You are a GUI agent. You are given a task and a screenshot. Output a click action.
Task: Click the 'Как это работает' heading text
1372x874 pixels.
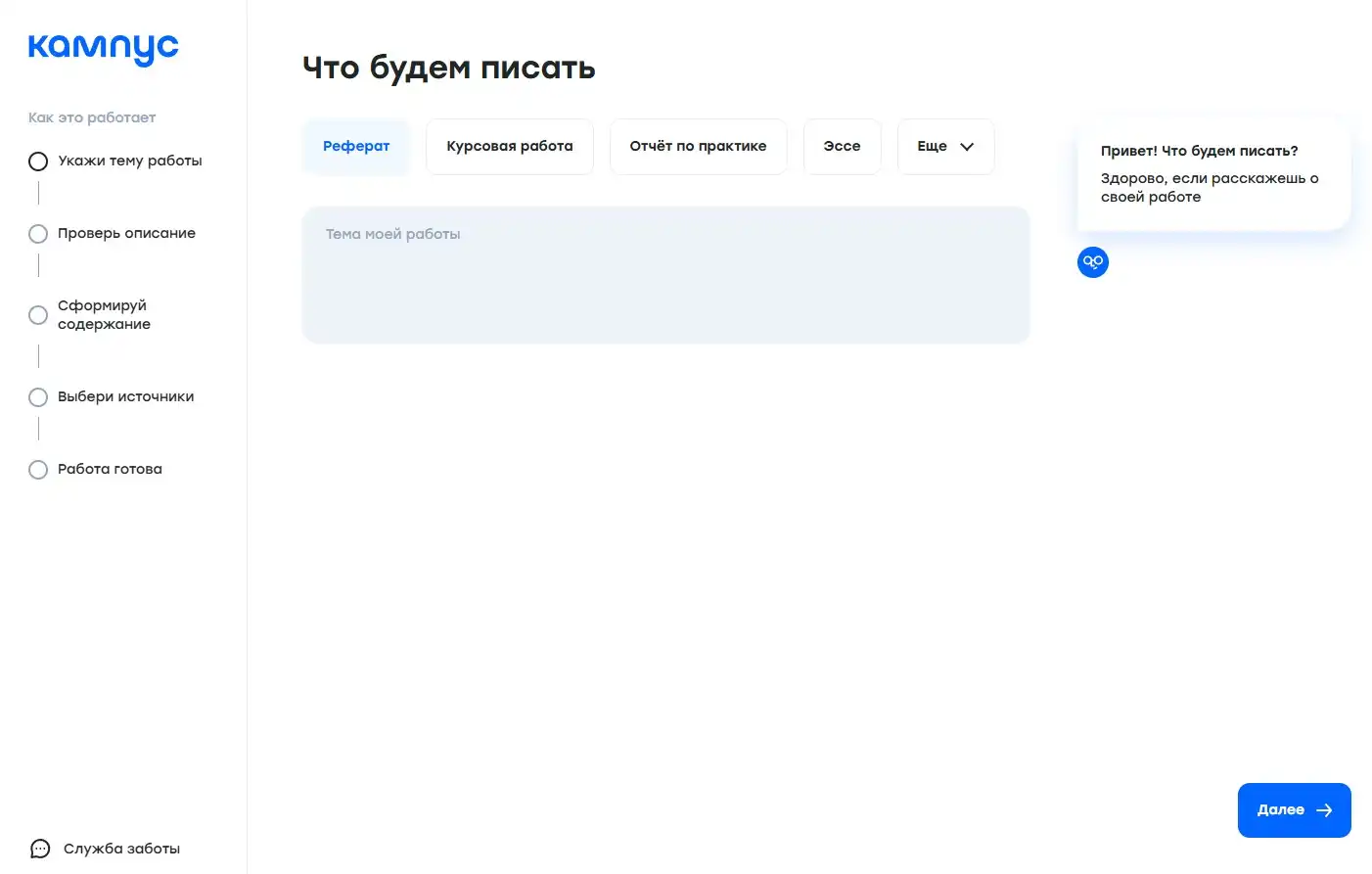[x=92, y=117]
